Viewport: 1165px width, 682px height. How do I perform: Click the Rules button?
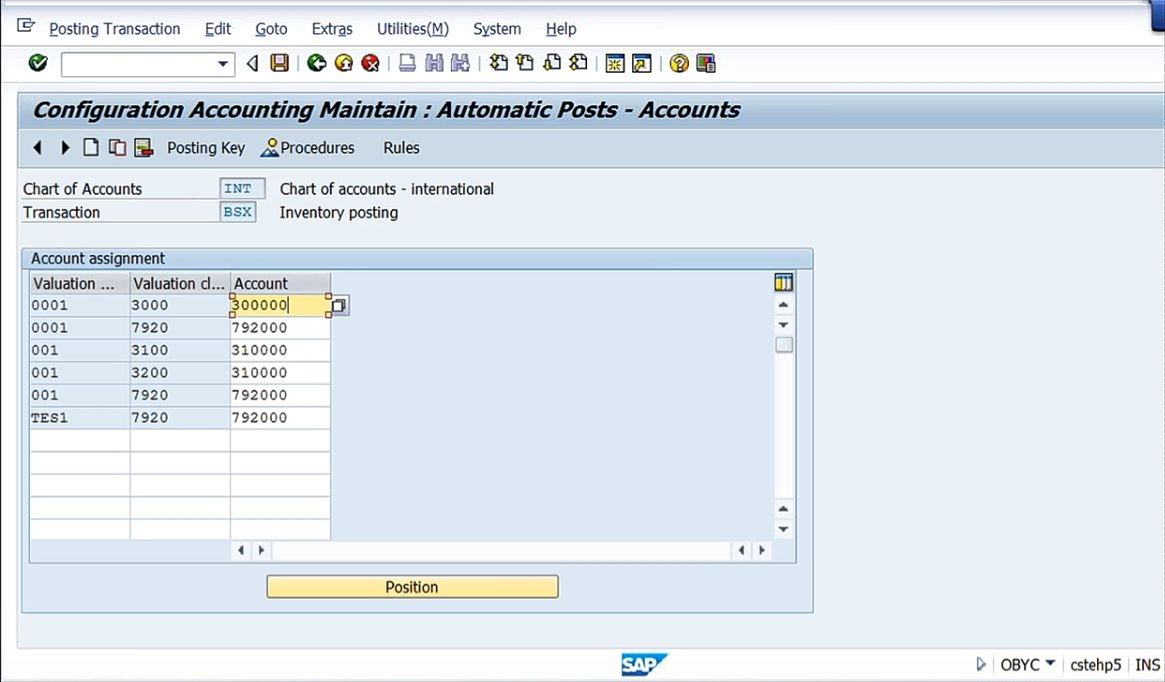[401, 148]
